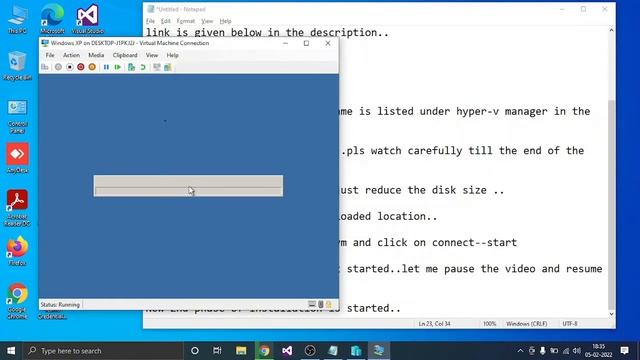
Task: Shut down VM with red power icon
Action: [x=81, y=67]
